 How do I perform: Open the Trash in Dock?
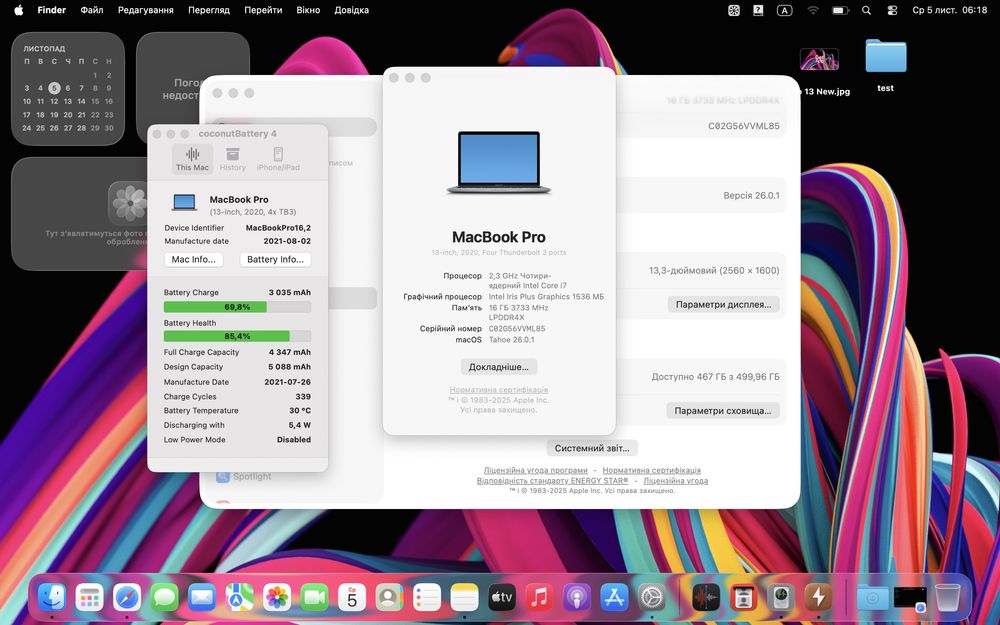(x=948, y=598)
